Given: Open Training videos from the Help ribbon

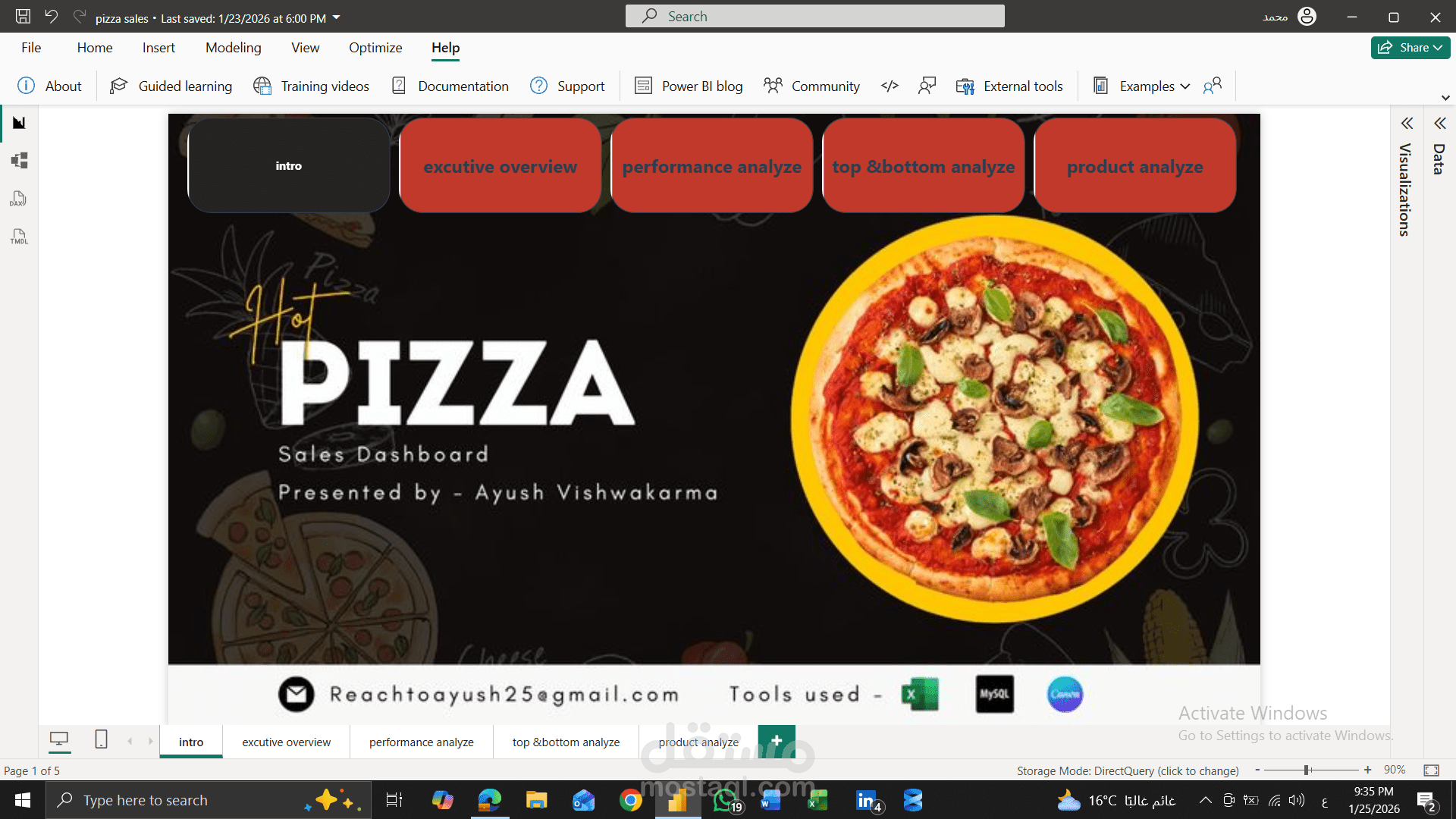Looking at the screenshot, I should [x=311, y=86].
